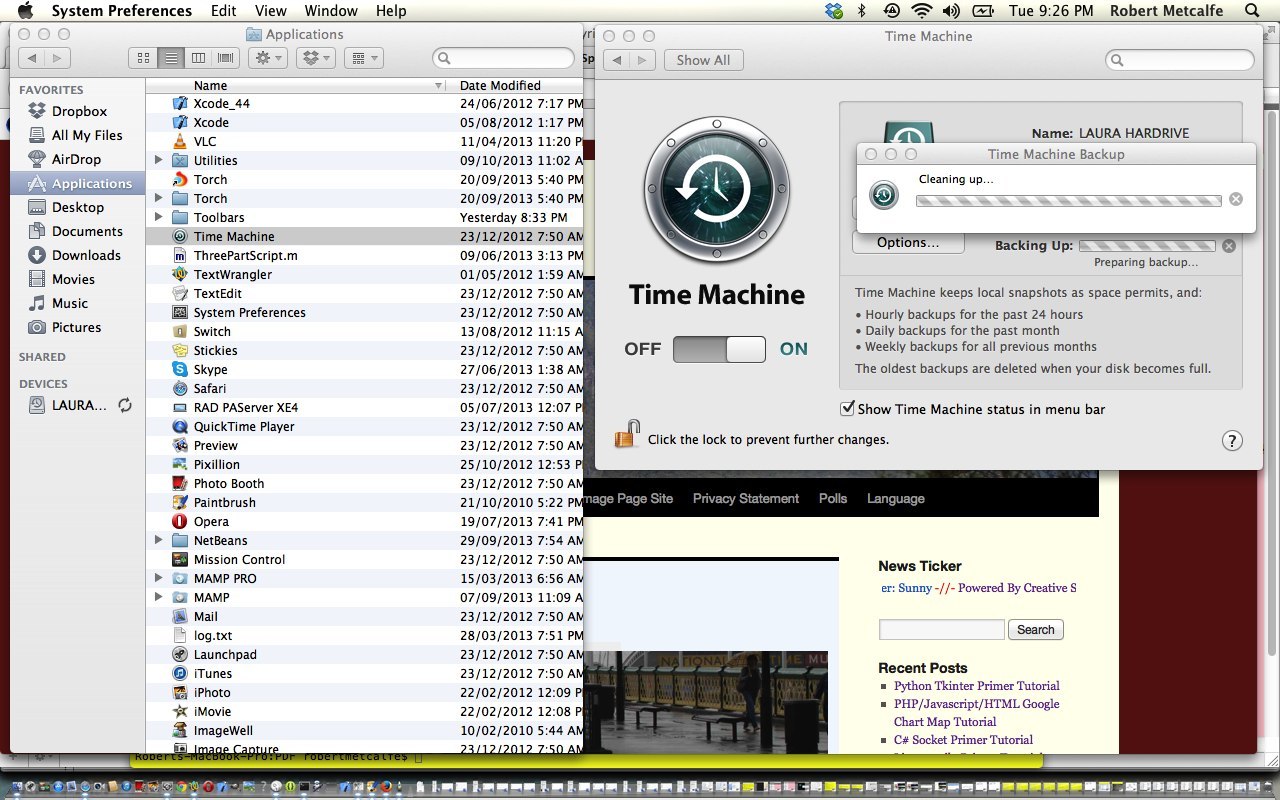1280x800 pixels.
Task: Select the Opera icon in list
Action: coord(180,521)
